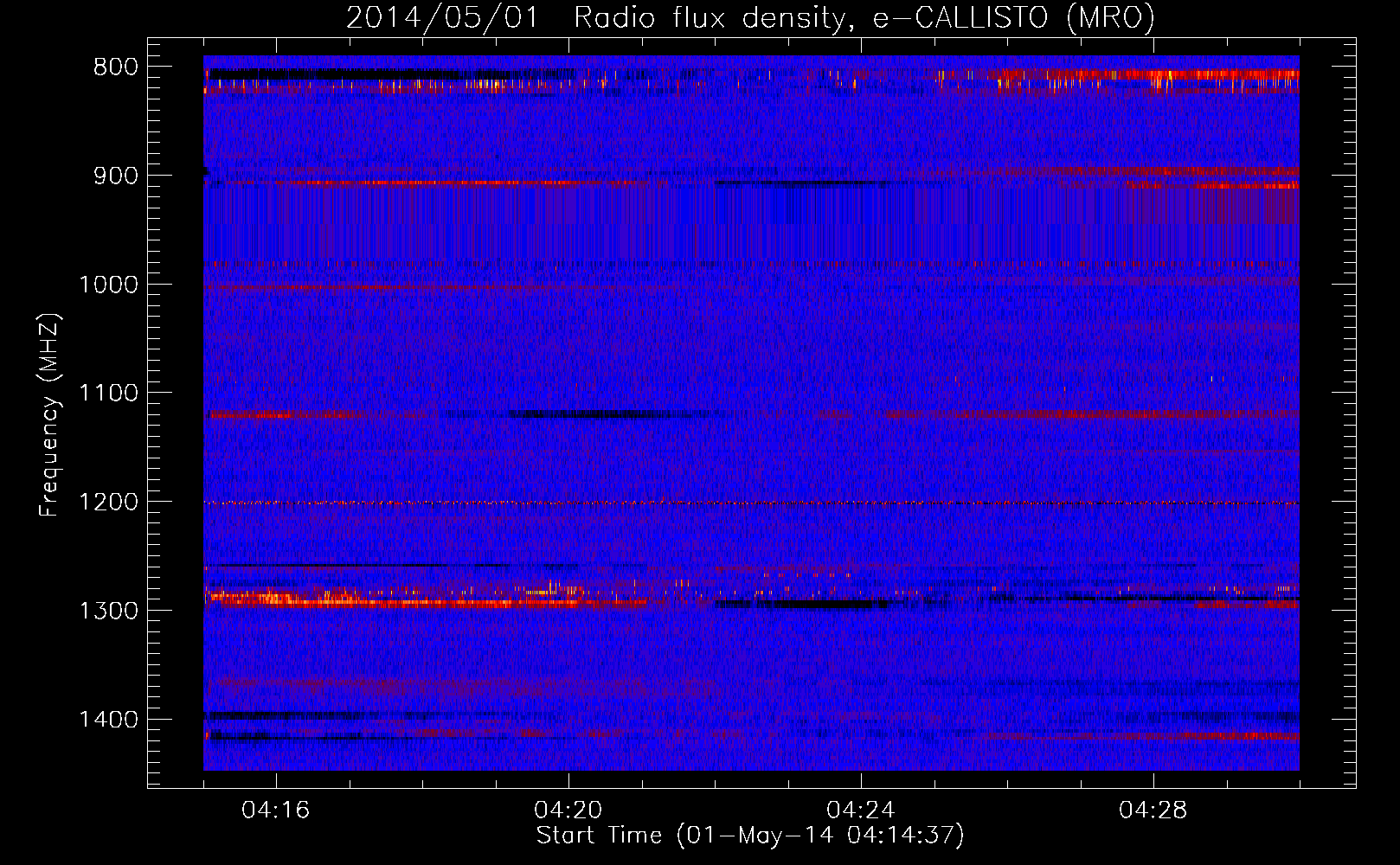This screenshot has height=865, width=1400.
Task: Click the 04:28 time tick label
Action: (x=1153, y=811)
